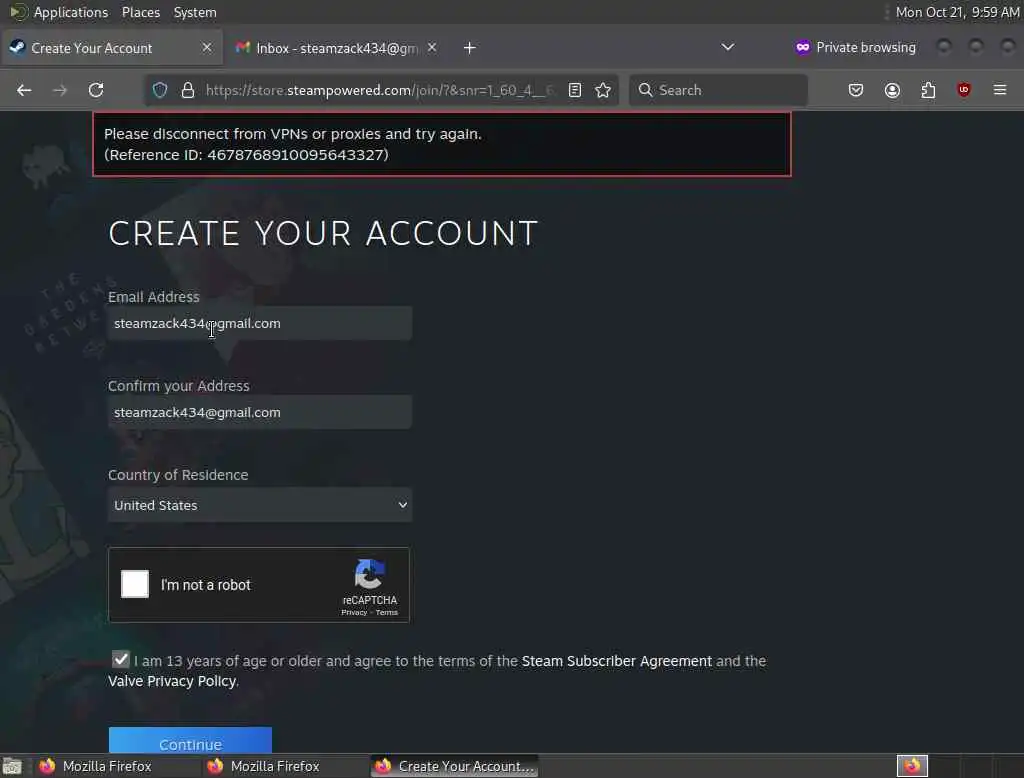This screenshot has height=778, width=1024.
Task: Expand the Country of Residence dropdown
Action: tap(260, 505)
